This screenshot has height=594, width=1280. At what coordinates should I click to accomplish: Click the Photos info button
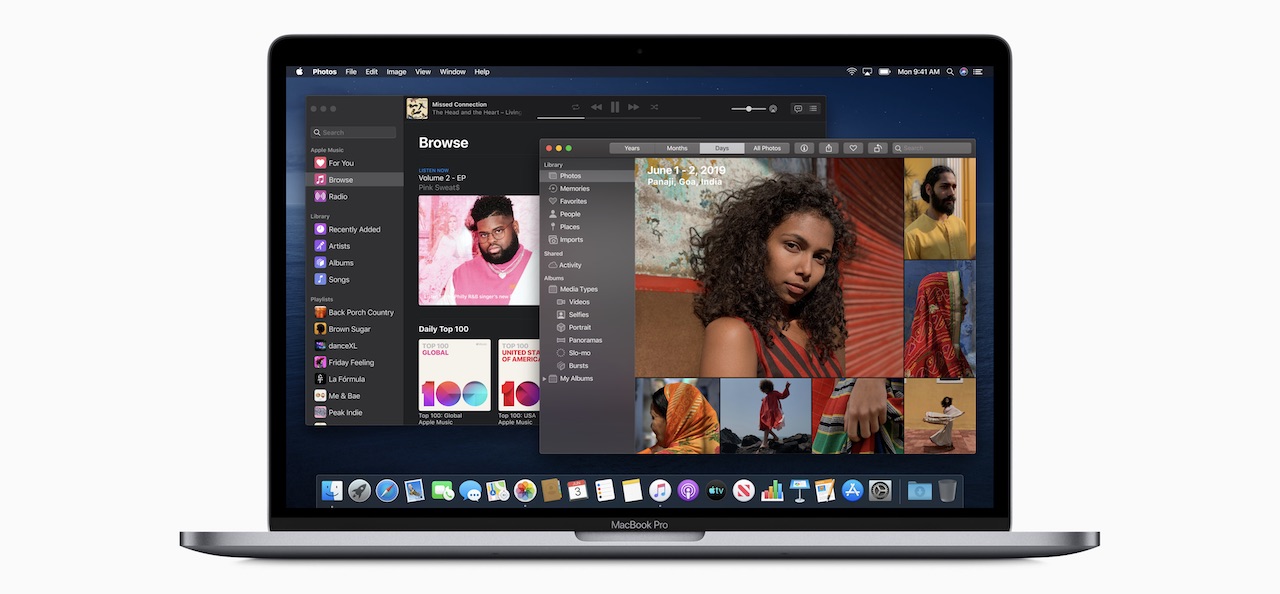[804, 148]
